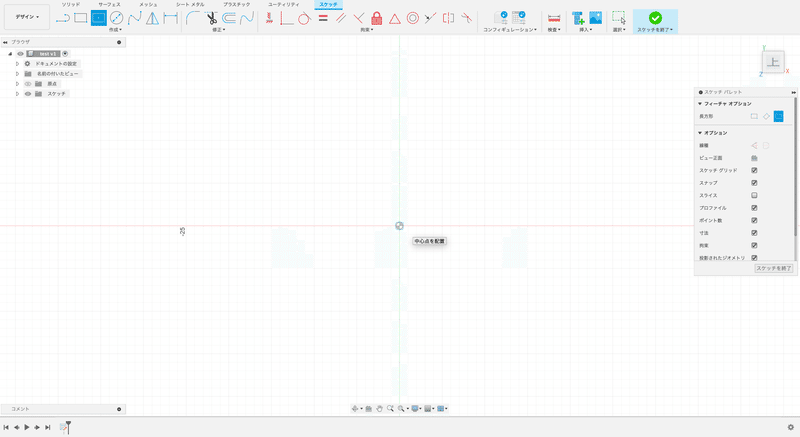Select the sketch dimension tool
800x437 pixels.
point(170,18)
